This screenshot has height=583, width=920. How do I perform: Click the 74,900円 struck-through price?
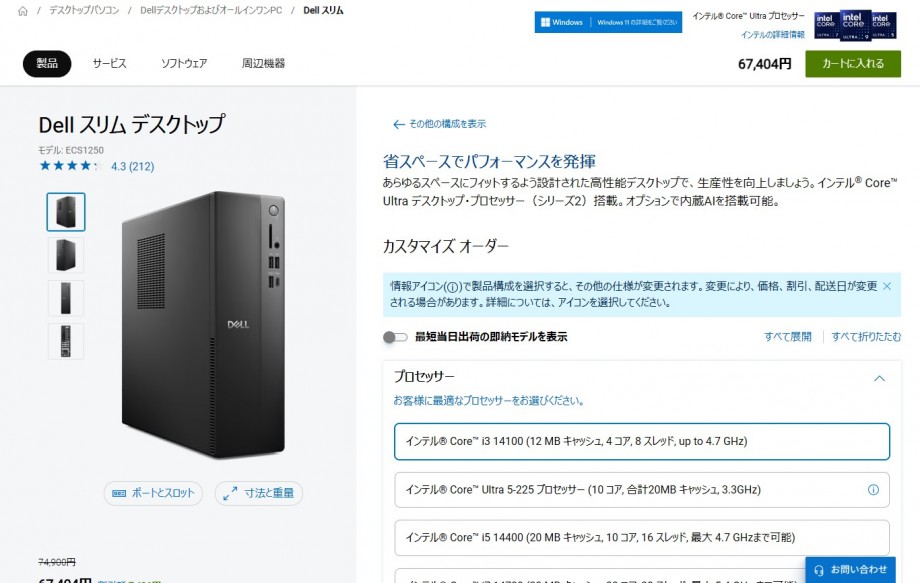[57, 562]
